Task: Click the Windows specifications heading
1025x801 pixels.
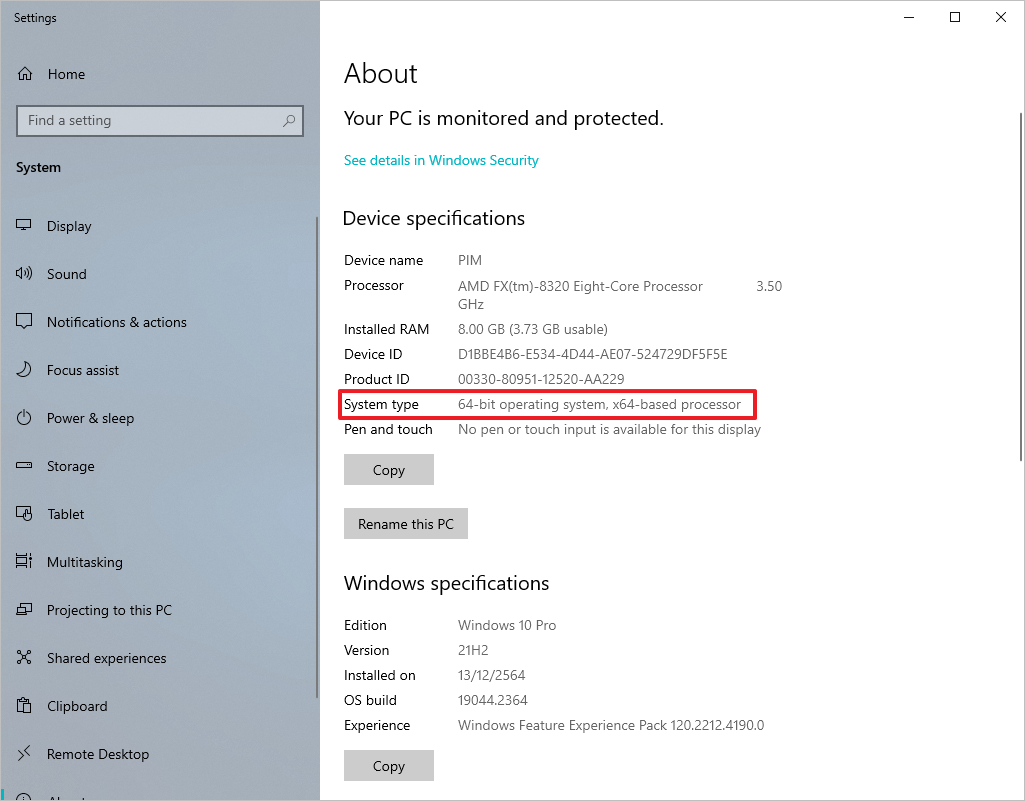Action: click(446, 583)
